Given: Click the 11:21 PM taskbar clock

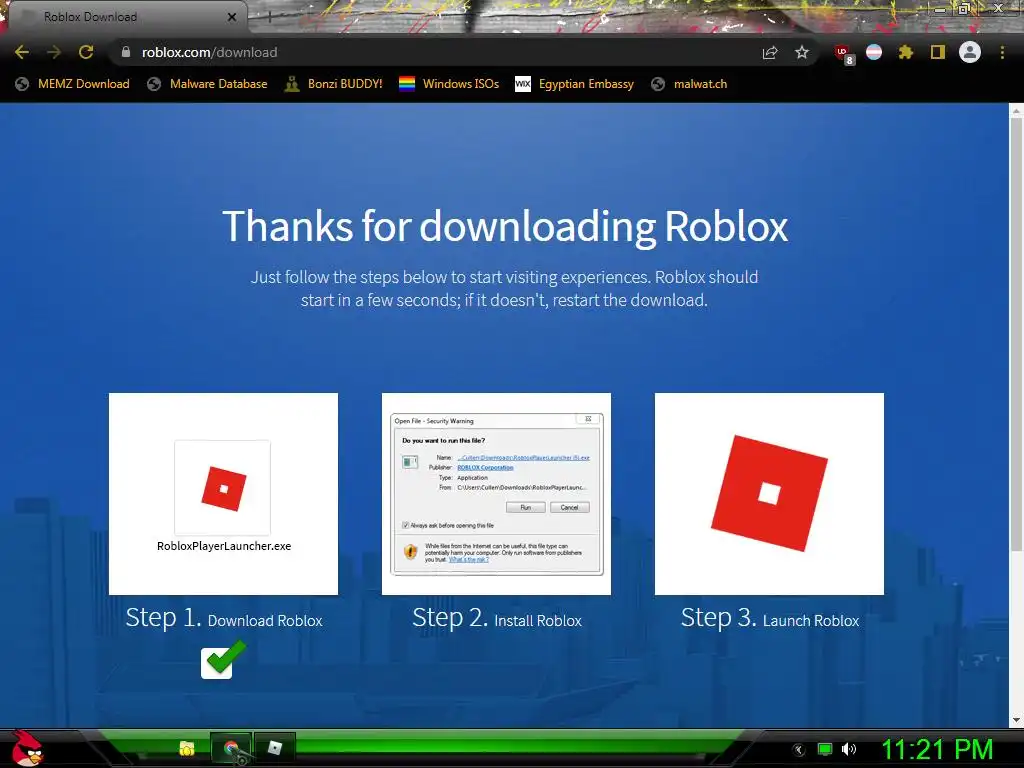Looking at the screenshot, I should click(x=937, y=750).
